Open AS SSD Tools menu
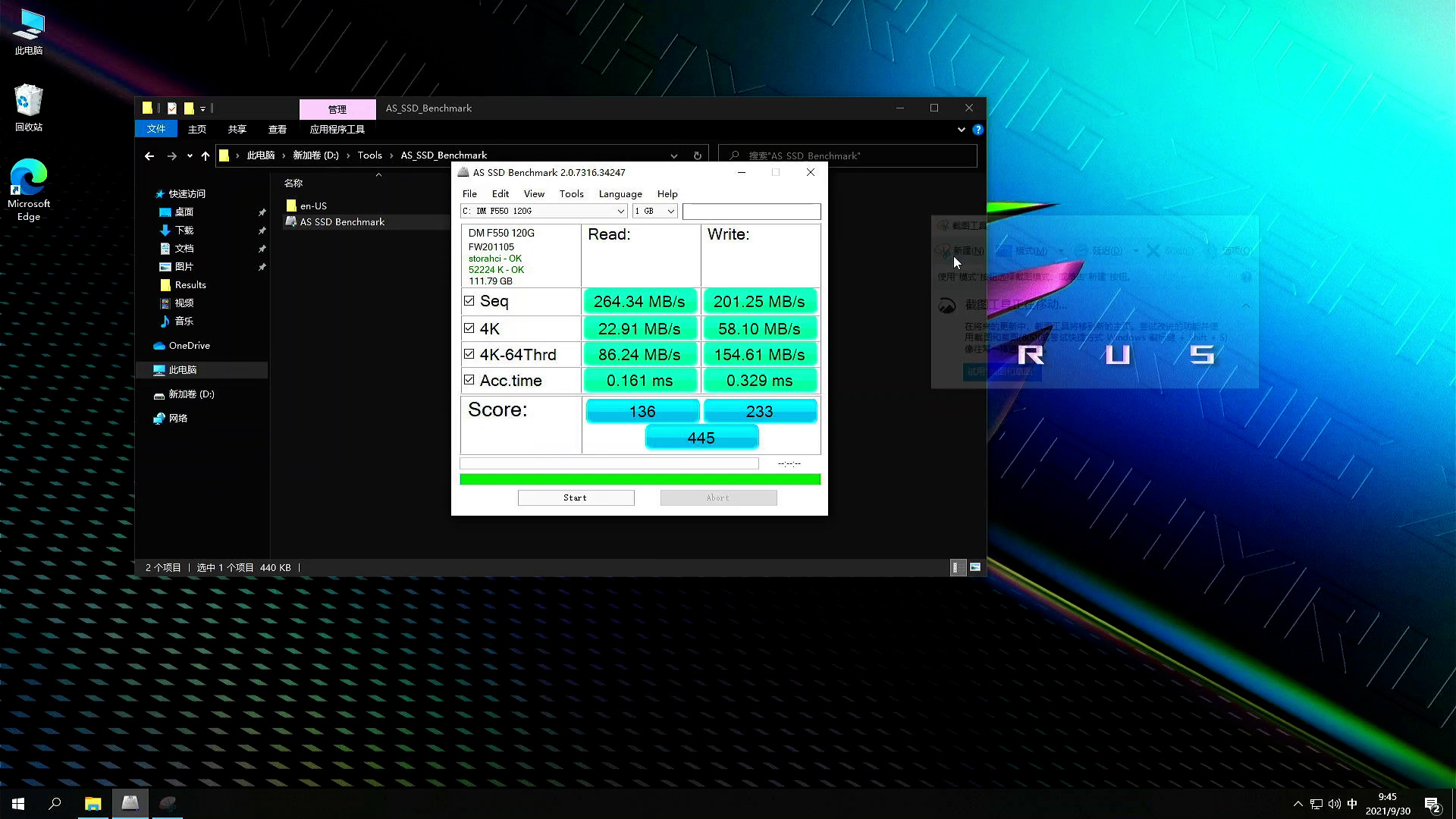 point(571,194)
